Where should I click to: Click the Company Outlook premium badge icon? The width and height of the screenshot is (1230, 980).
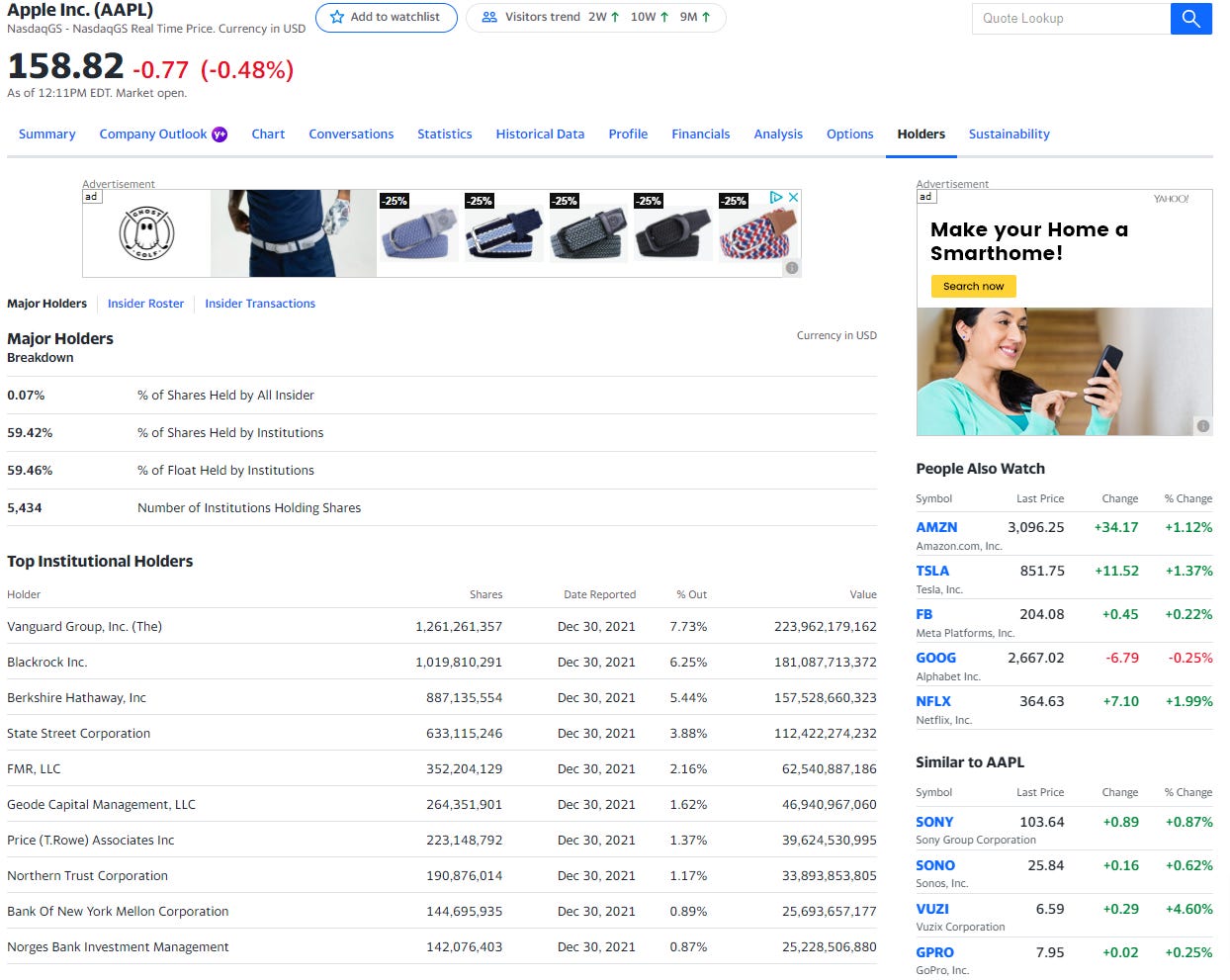pos(220,134)
